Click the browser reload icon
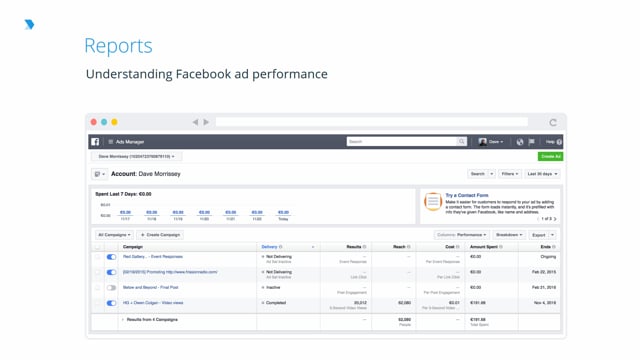 553,122
